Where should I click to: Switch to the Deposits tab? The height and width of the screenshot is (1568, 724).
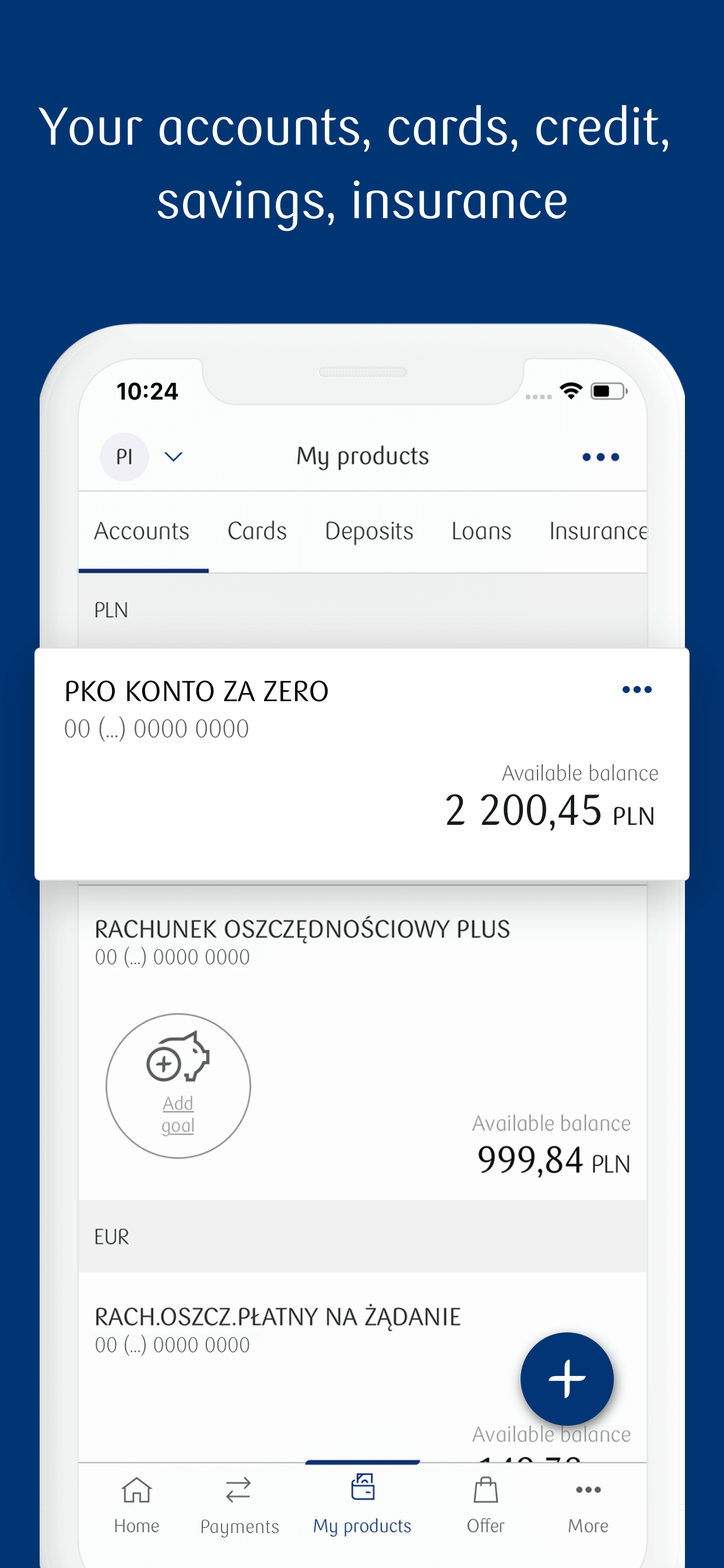[x=368, y=531]
